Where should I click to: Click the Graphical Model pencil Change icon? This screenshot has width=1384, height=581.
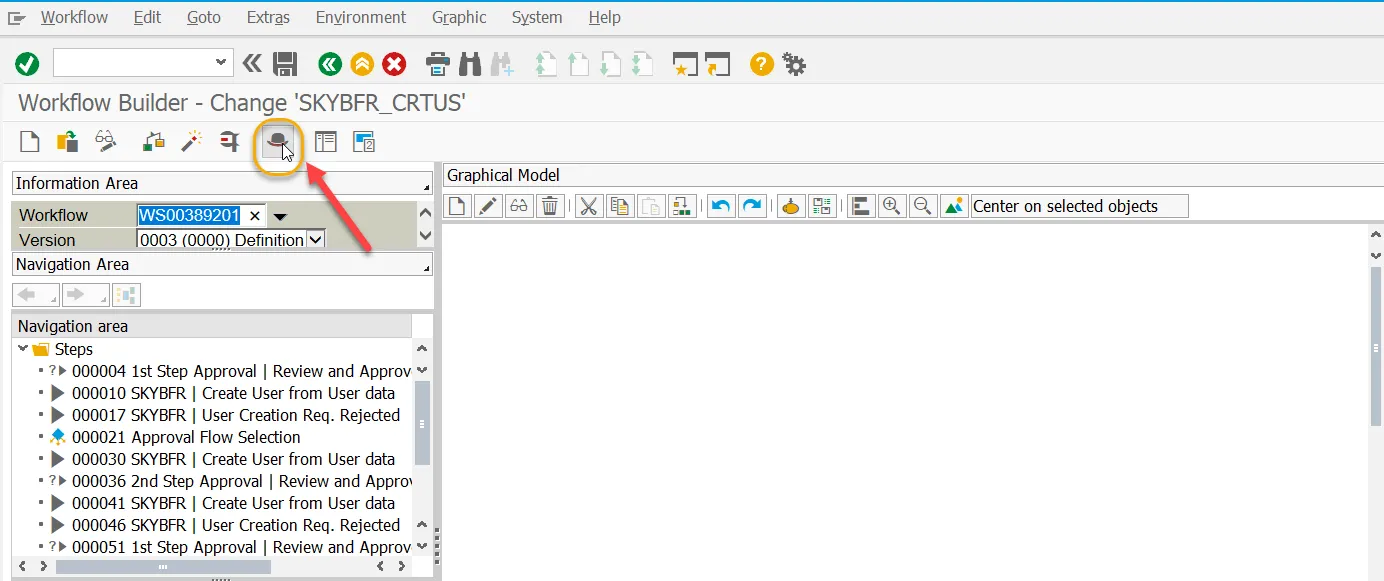[x=487, y=206]
